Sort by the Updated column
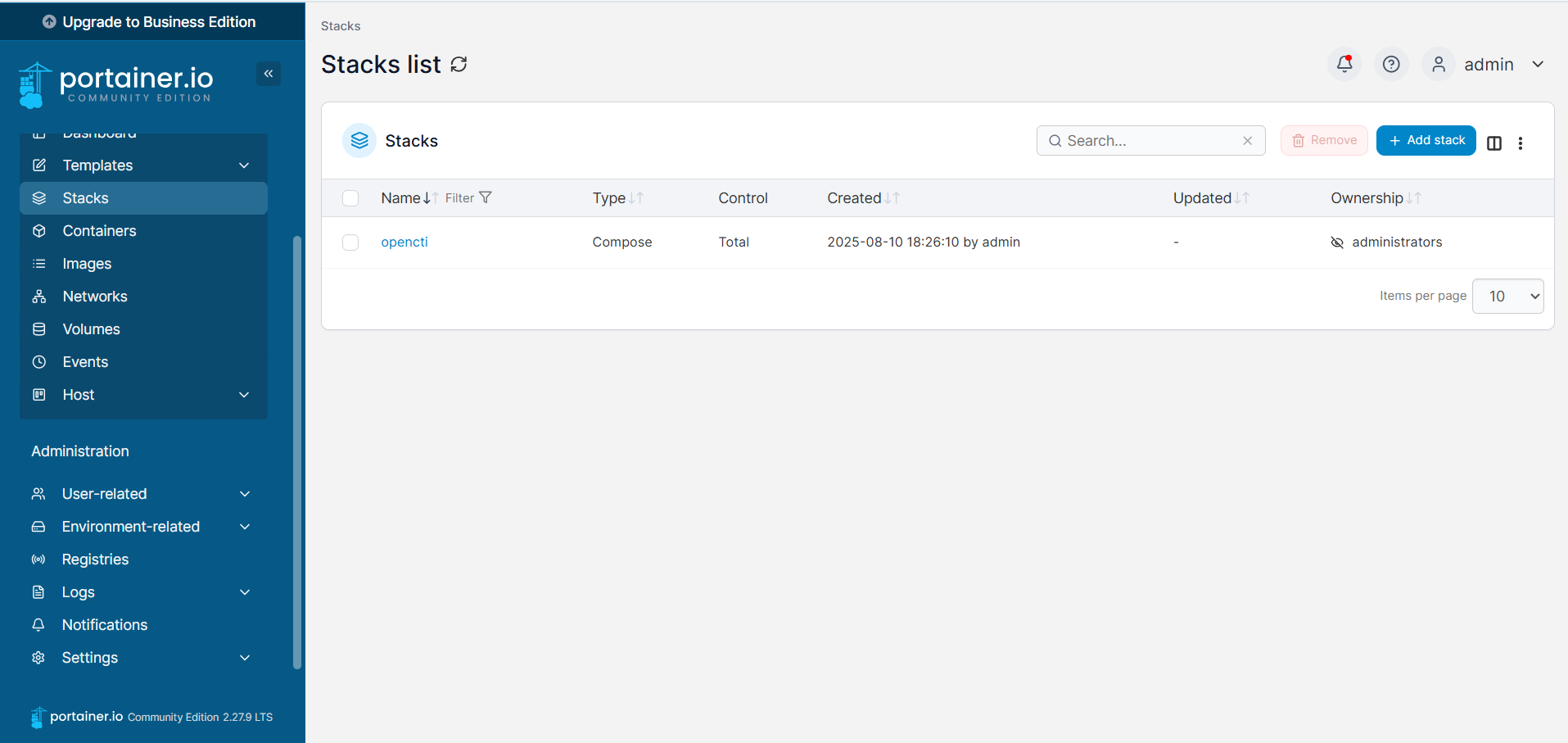This screenshot has height=743, width=1568. click(1242, 198)
